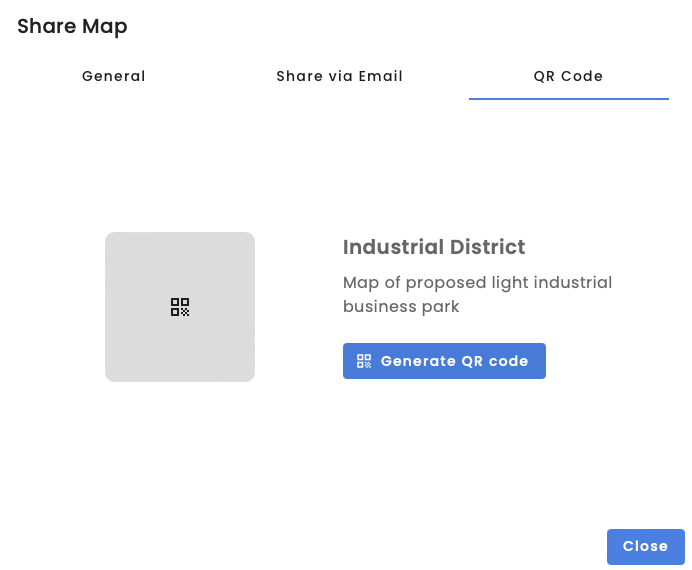
Task: Click the 'Map of proposed light industrial' text
Action: click(477, 283)
